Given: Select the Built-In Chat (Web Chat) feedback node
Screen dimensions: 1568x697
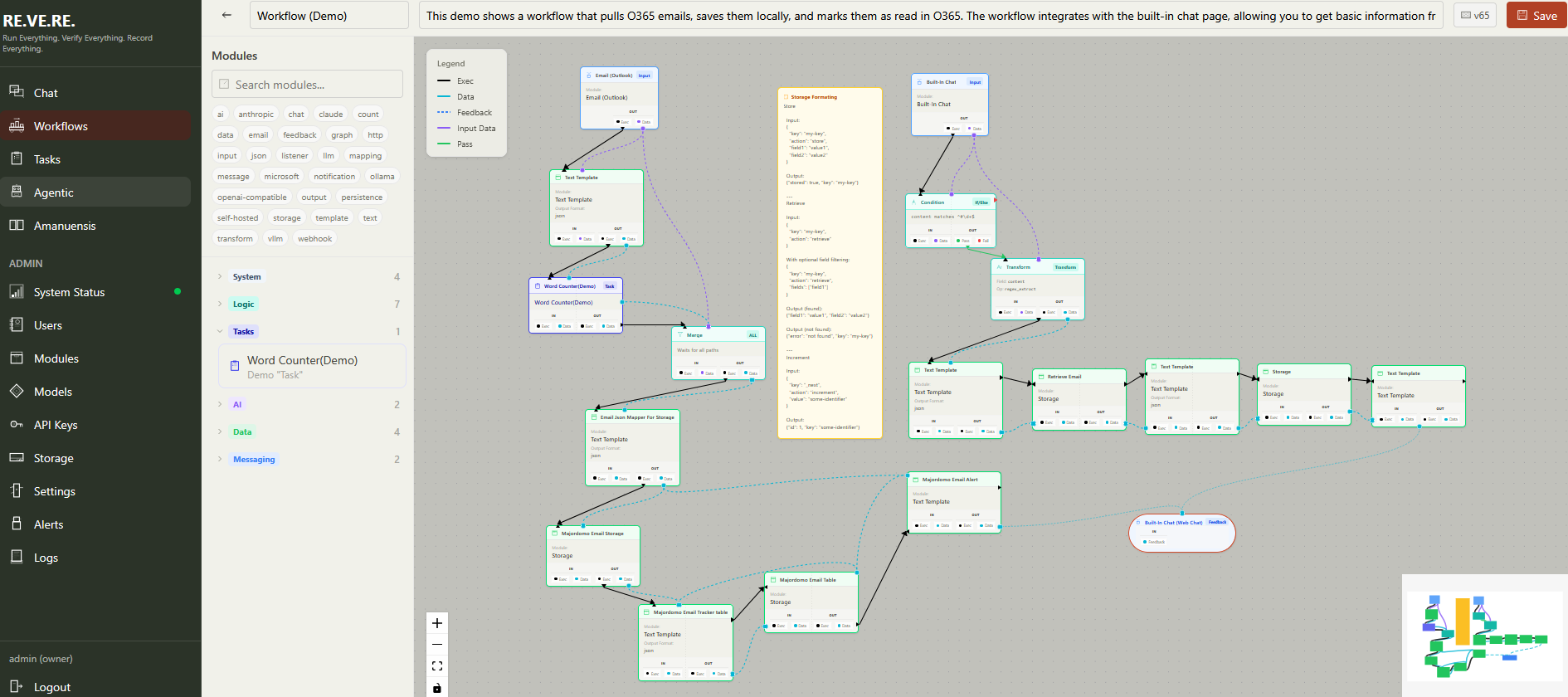Looking at the screenshot, I should coord(1182,533).
